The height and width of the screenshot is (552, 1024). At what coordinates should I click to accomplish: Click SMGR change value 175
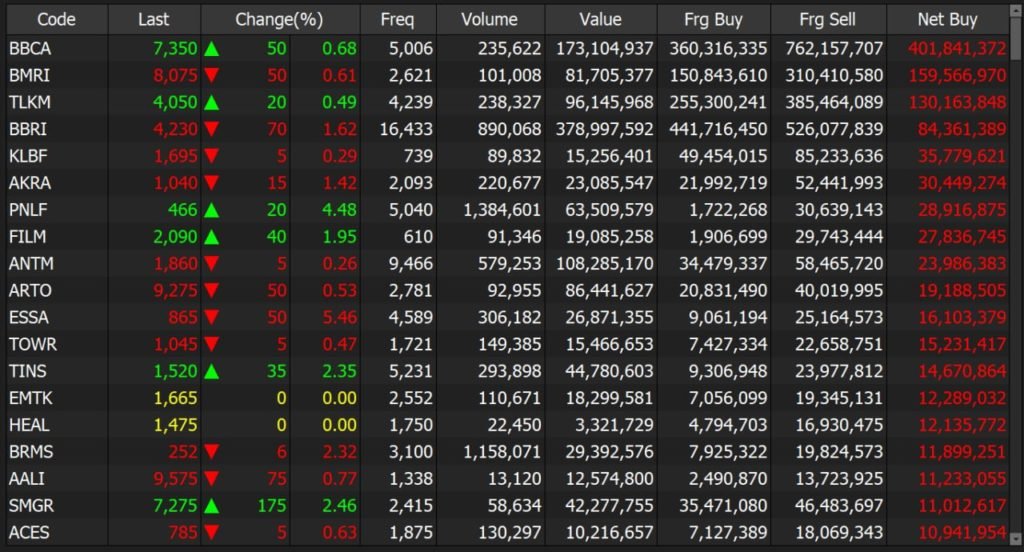click(x=272, y=506)
